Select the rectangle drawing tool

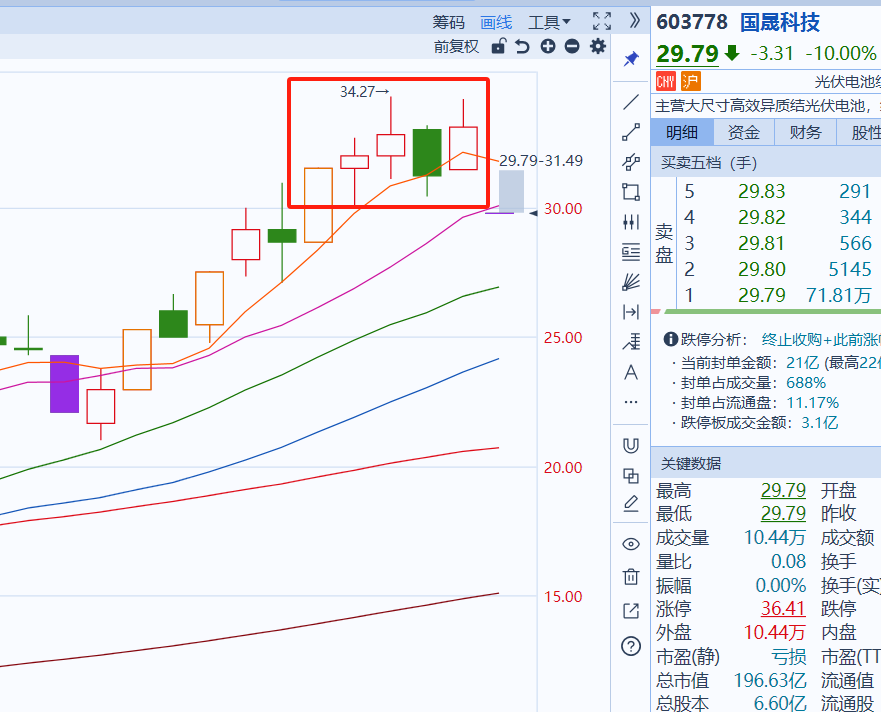[631, 192]
